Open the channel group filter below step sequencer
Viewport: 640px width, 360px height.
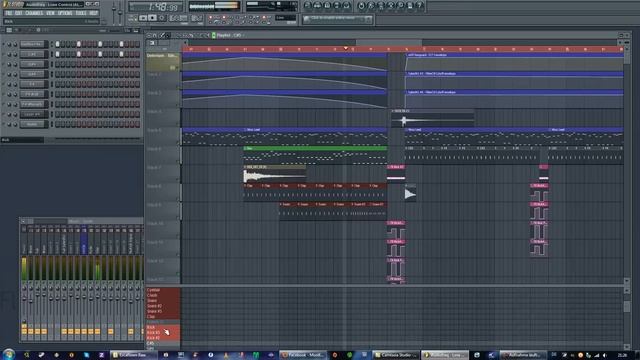tap(22, 140)
